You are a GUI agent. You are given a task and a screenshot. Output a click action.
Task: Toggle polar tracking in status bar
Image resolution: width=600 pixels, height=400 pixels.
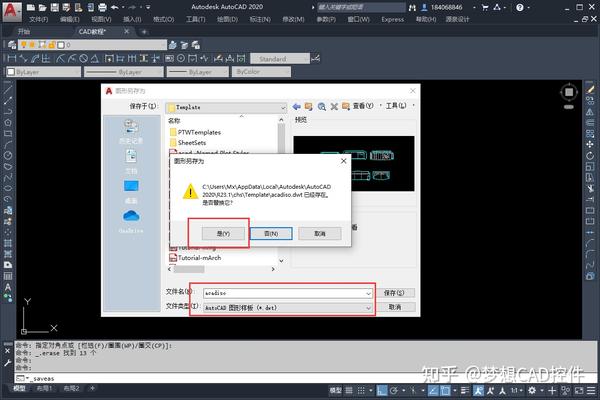(394, 390)
